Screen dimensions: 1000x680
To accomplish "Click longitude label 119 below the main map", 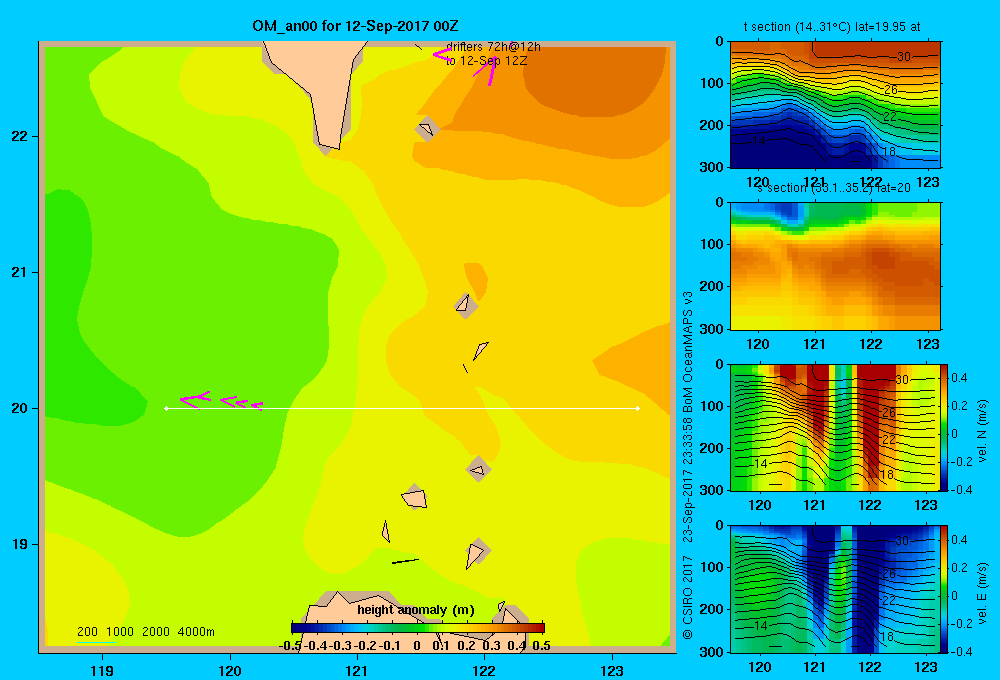I will pos(102,670).
